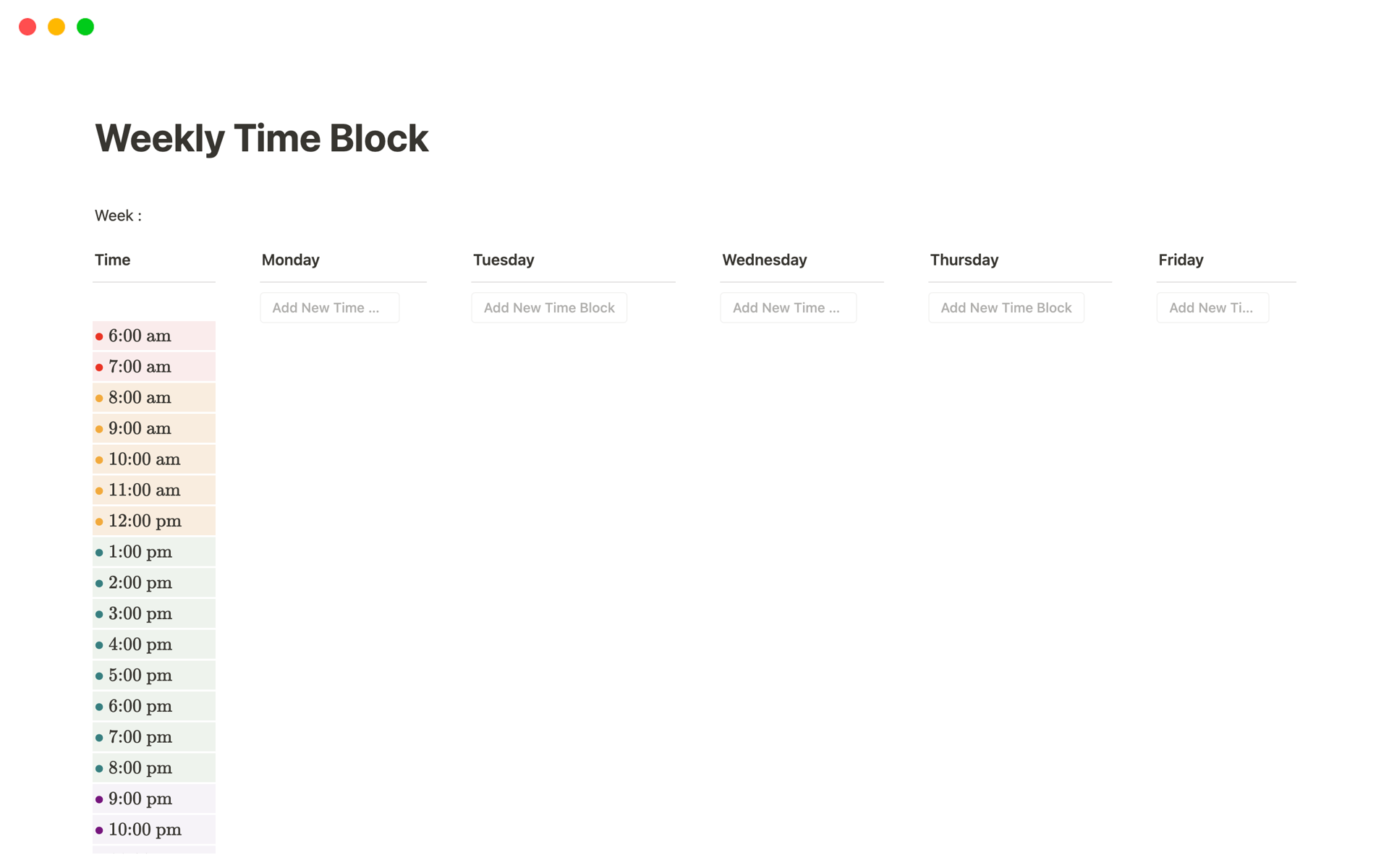
Task: Expand the Thursday column header
Action: pyautogui.click(x=963, y=258)
